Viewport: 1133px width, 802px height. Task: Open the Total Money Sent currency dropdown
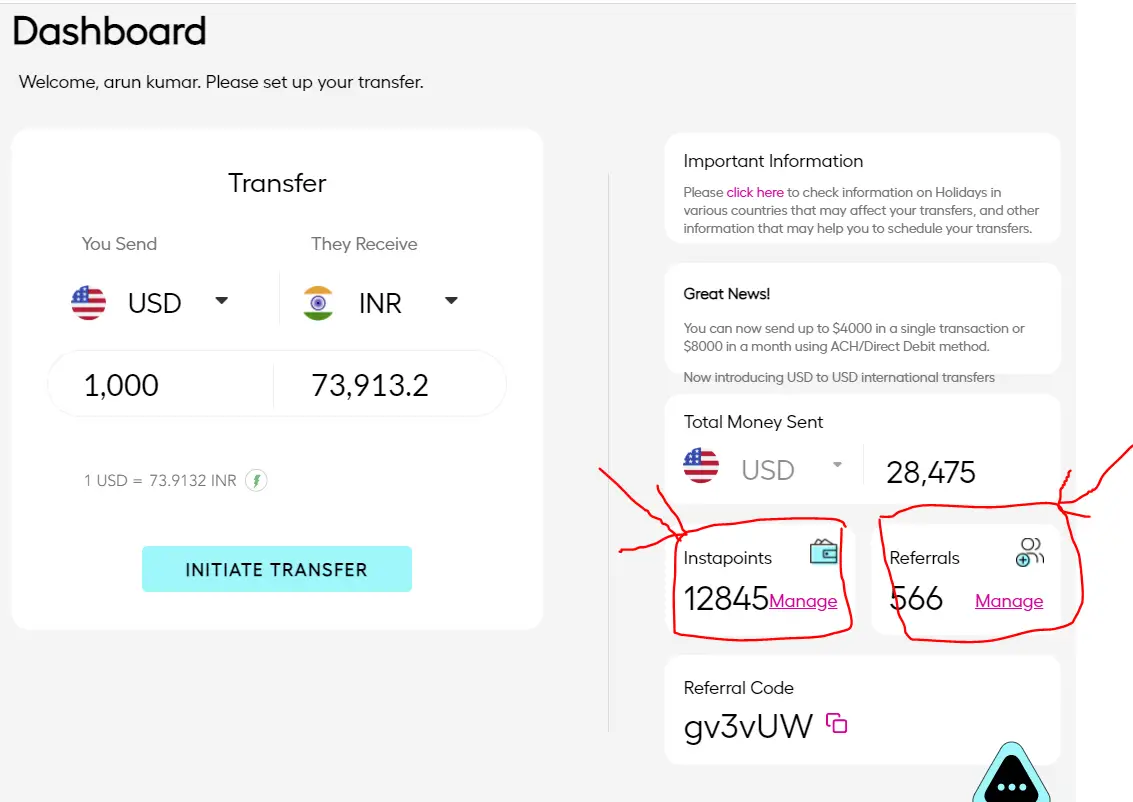(x=837, y=465)
